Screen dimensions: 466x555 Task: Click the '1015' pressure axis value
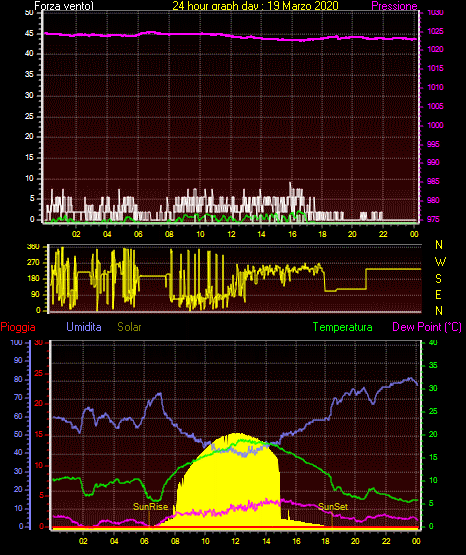(x=435, y=68)
